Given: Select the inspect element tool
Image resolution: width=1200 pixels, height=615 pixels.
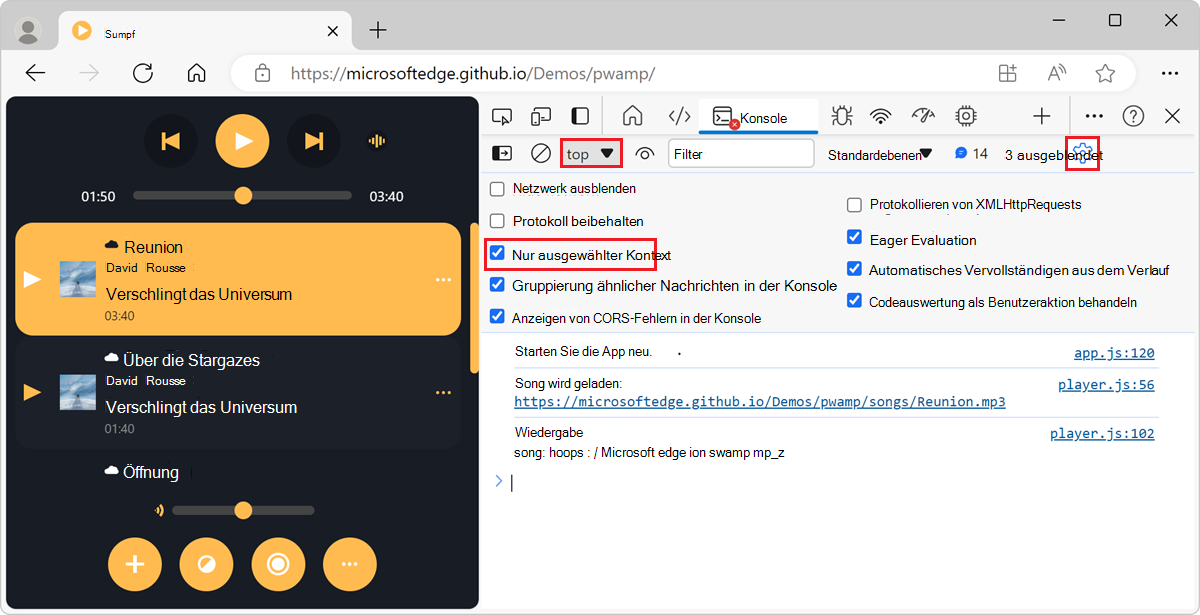Looking at the screenshot, I should click(x=502, y=116).
